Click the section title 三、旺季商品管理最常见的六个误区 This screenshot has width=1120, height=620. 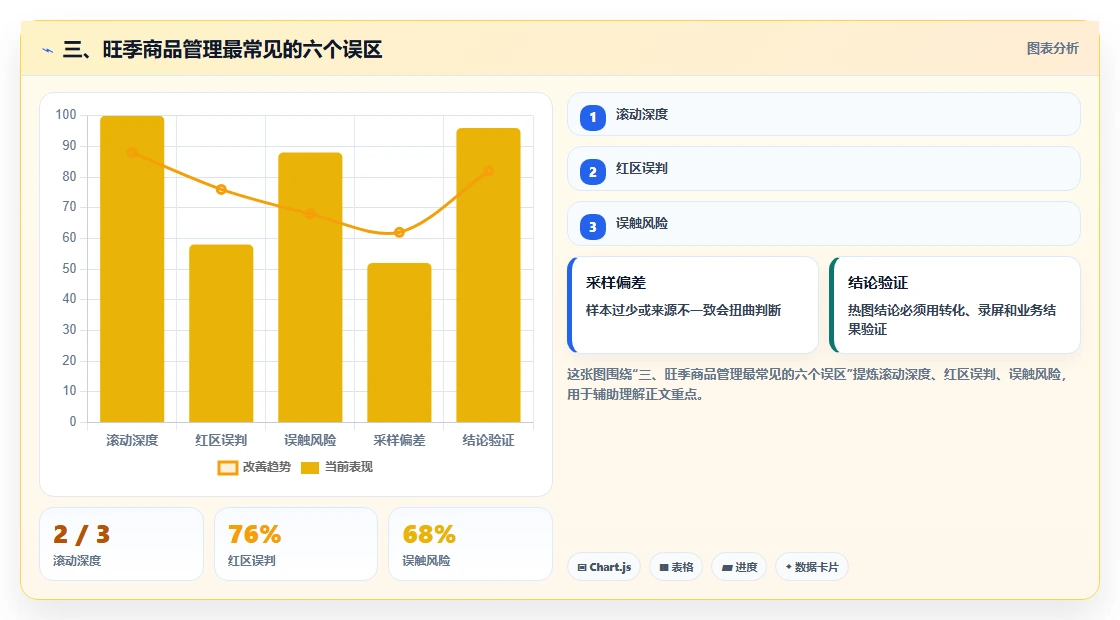point(222,50)
